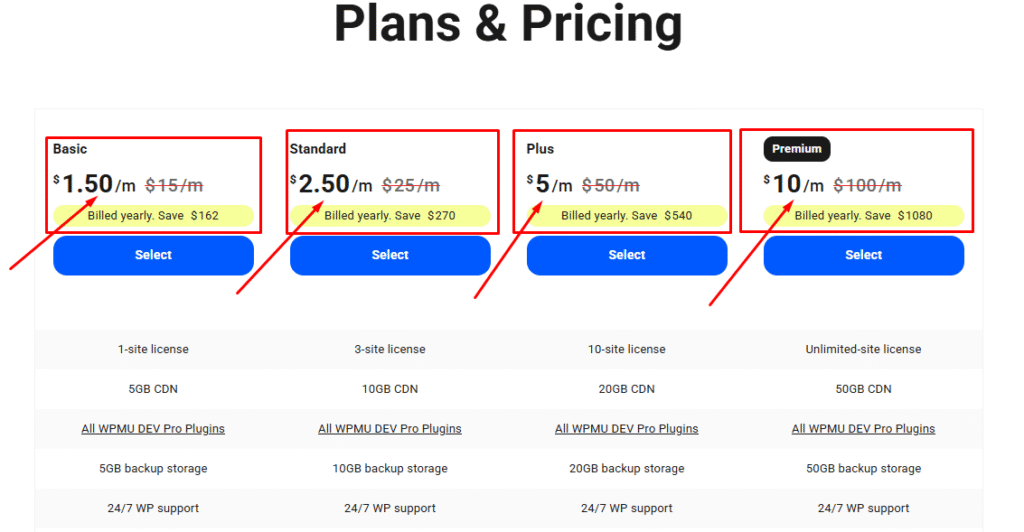Click the Billed yearly Save $162 banner
The width and height of the screenshot is (1024, 532).
(x=153, y=215)
